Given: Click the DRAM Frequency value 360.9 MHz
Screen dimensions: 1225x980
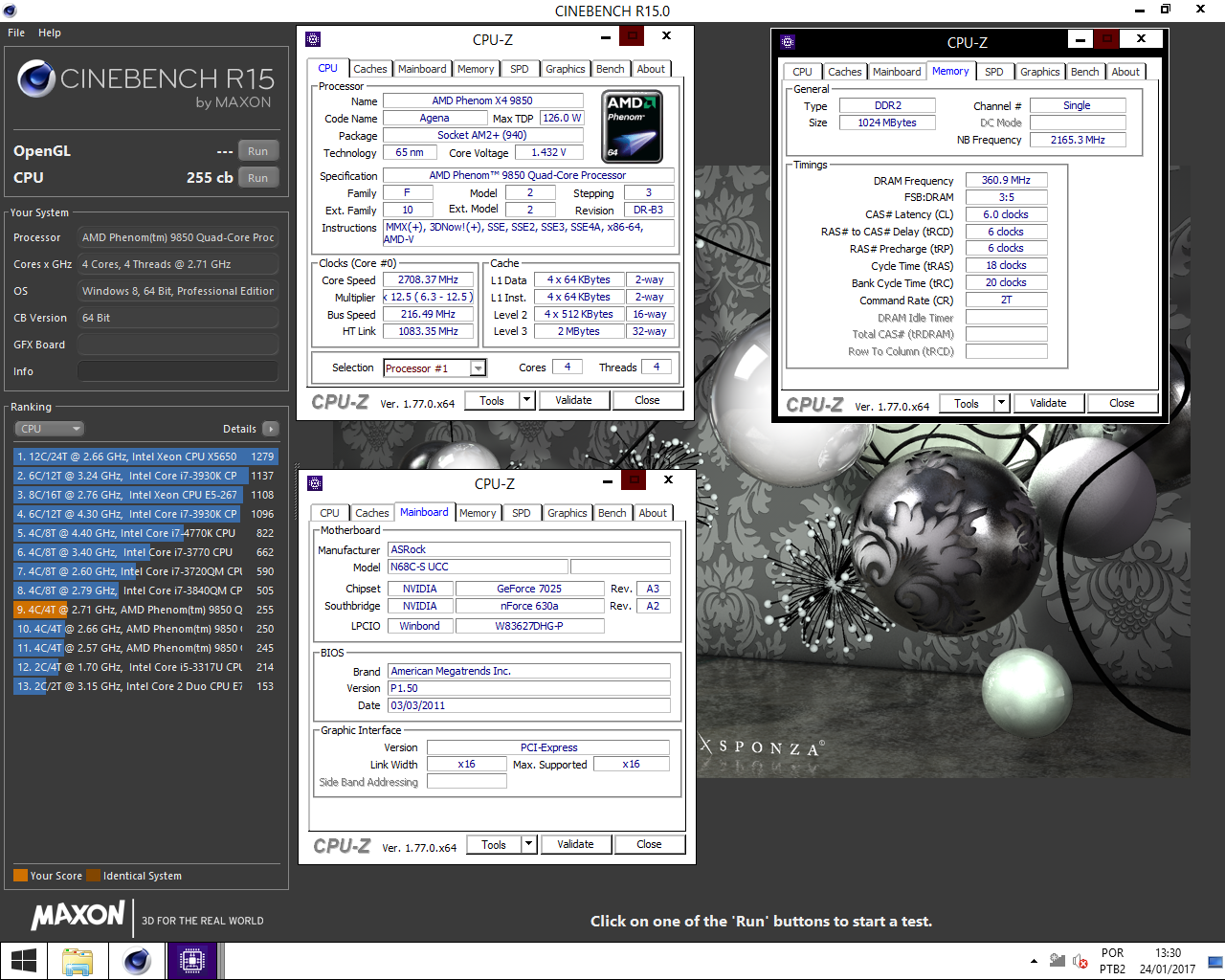Looking at the screenshot, I should pos(1006,180).
